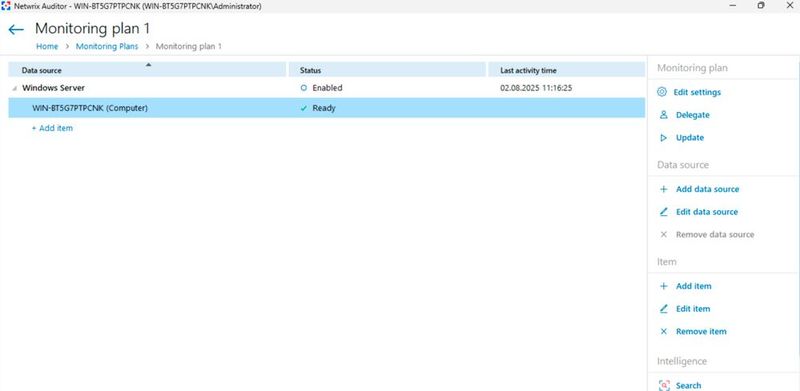Click the pencil icon beside Edit item

[x=663, y=309]
